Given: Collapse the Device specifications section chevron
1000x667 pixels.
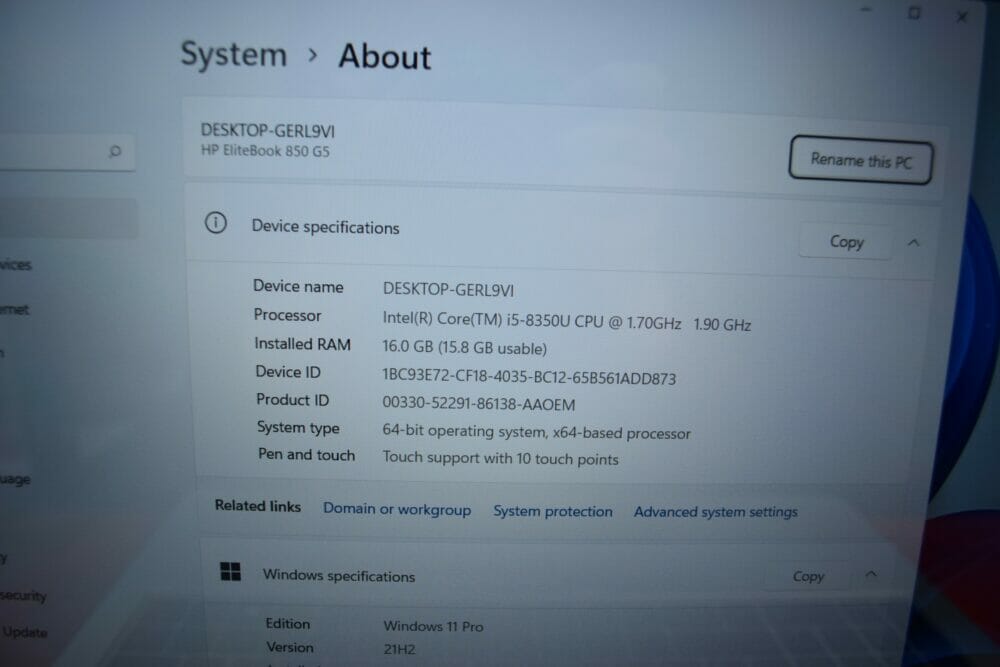Looking at the screenshot, I should 913,243.
